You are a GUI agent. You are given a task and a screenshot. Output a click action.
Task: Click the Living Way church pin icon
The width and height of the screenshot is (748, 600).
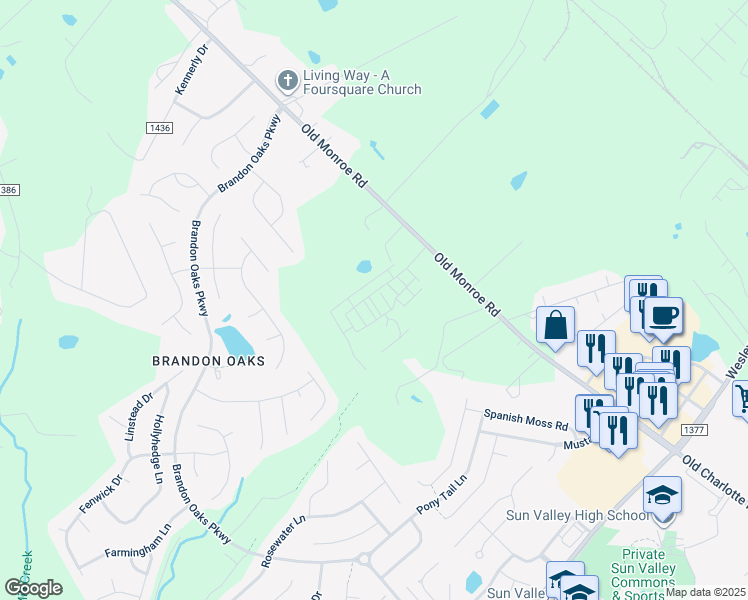(x=288, y=81)
